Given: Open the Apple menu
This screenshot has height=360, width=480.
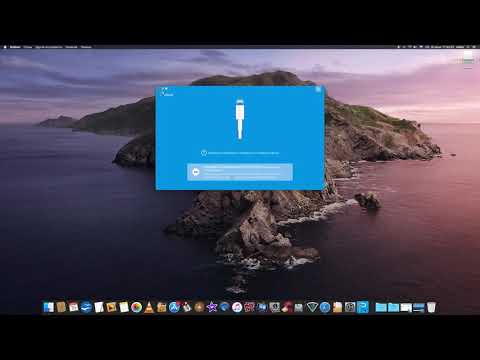Looking at the screenshot, I should (x=5, y=47).
